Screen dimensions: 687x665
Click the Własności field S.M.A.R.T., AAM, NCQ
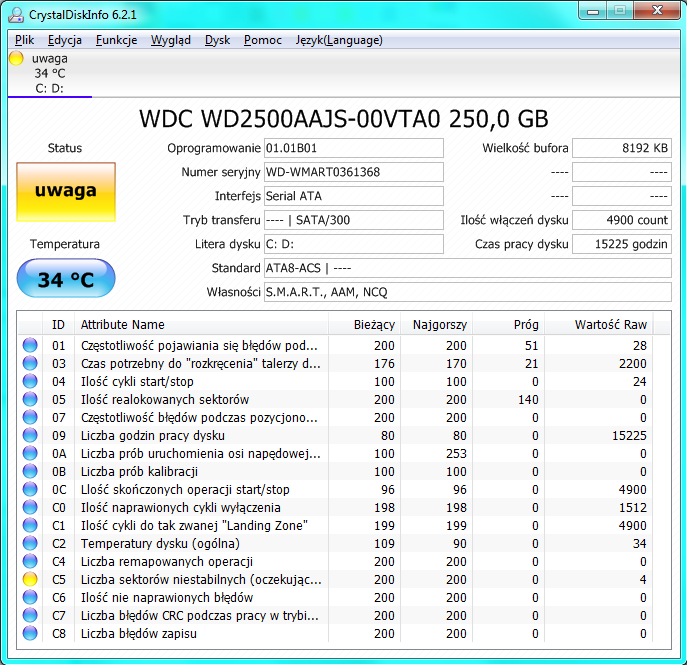(467, 292)
